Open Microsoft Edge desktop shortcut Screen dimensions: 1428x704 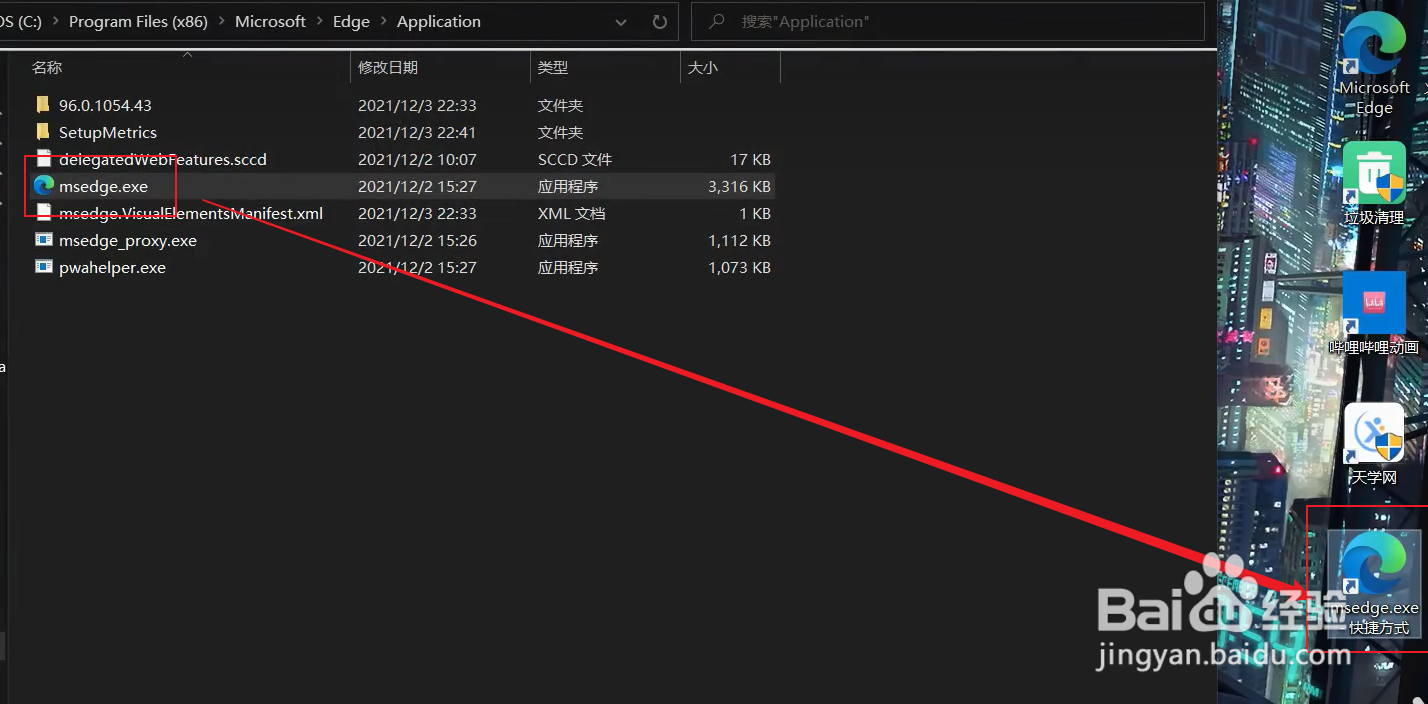[1374, 62]
